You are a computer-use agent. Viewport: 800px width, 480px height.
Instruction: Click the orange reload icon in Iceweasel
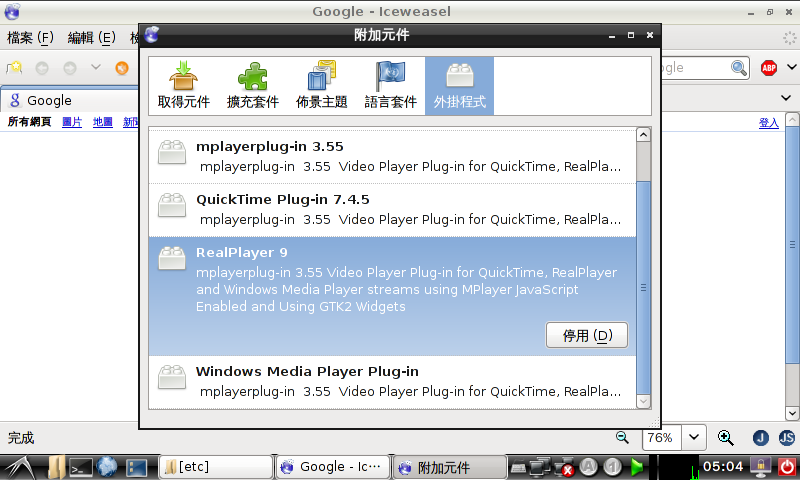[x=122, y=68]
